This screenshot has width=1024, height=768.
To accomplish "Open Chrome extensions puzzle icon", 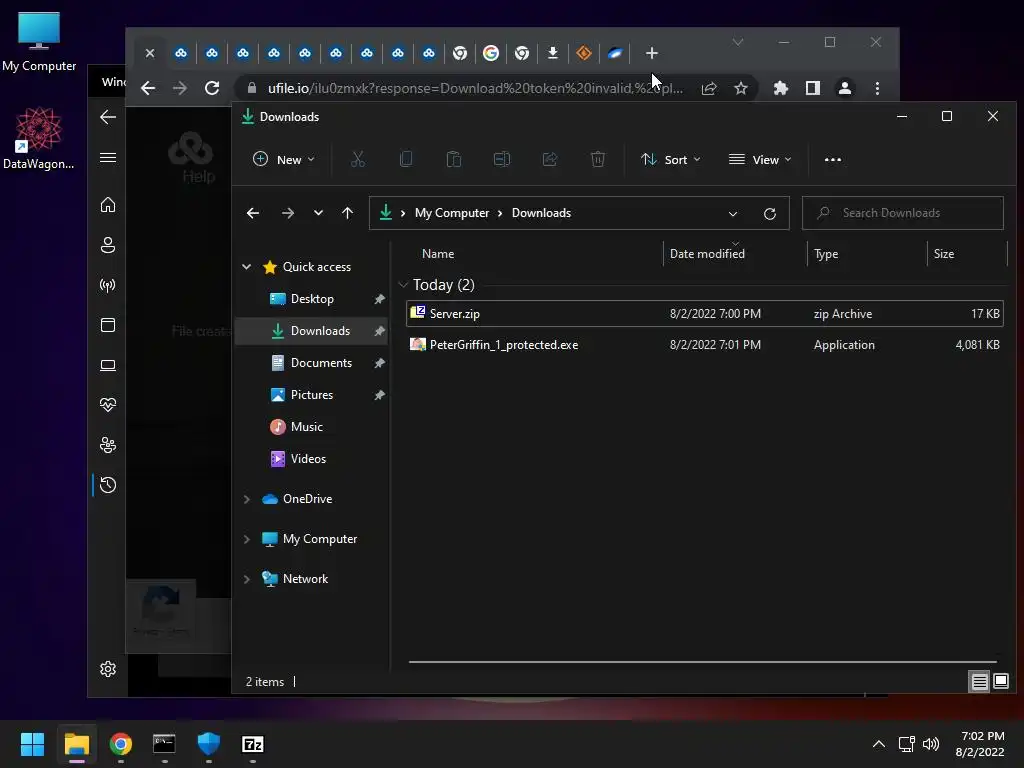I will (781, 88).
